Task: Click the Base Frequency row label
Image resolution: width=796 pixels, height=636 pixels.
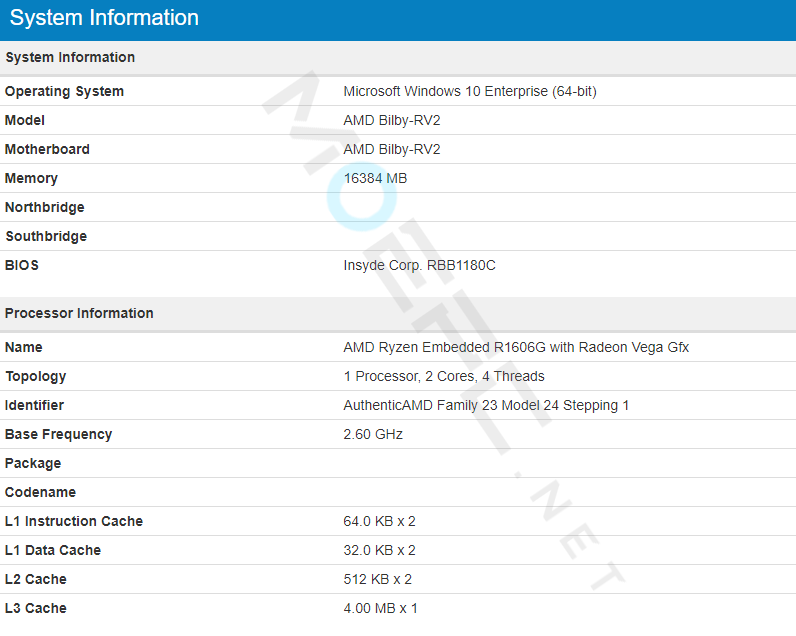Action: tap(58, 434)
